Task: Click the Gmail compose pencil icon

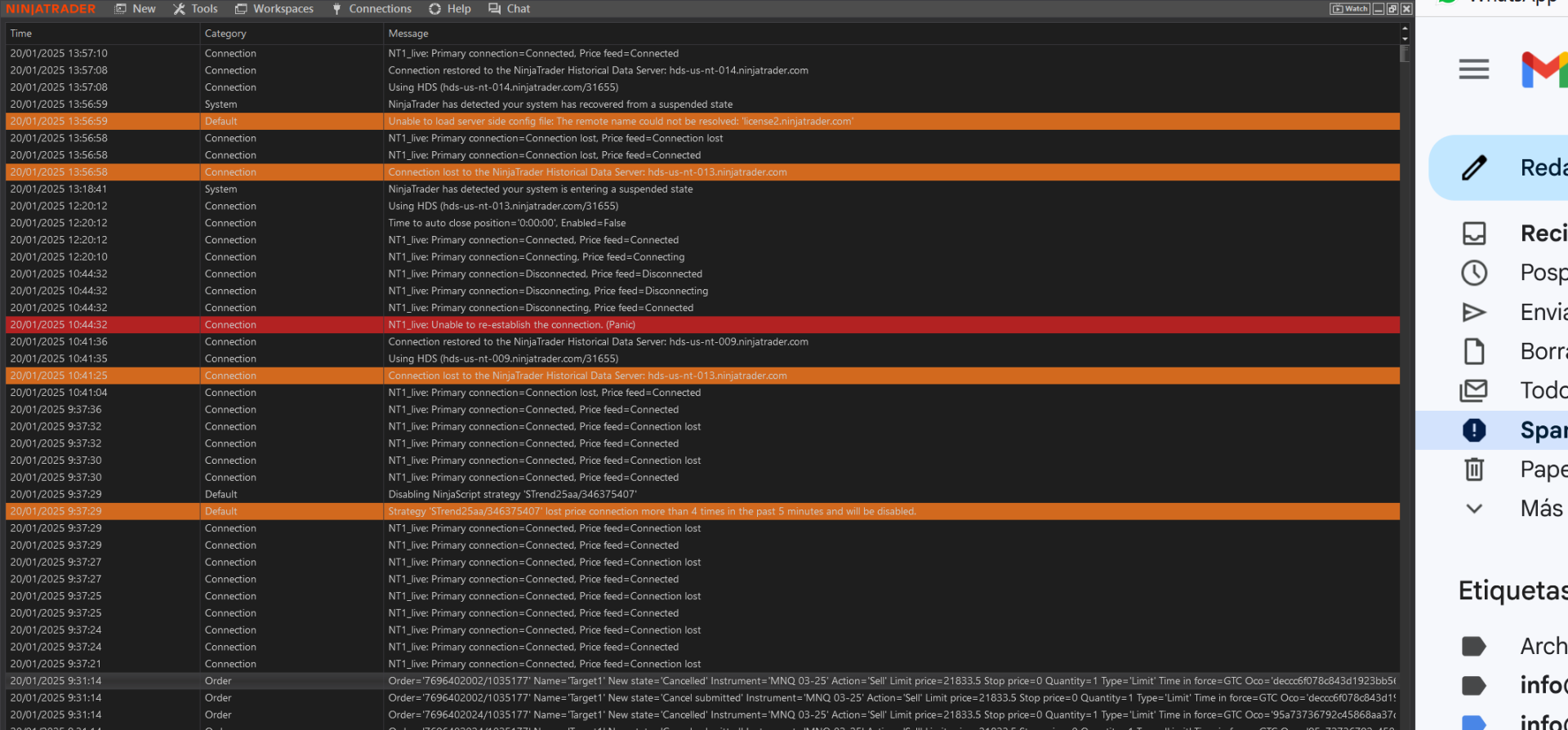Action: point(1474,167)
